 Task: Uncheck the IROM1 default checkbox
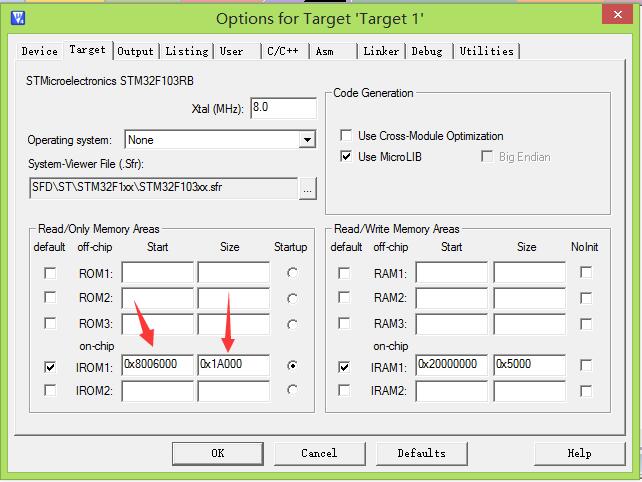point(50,367)
